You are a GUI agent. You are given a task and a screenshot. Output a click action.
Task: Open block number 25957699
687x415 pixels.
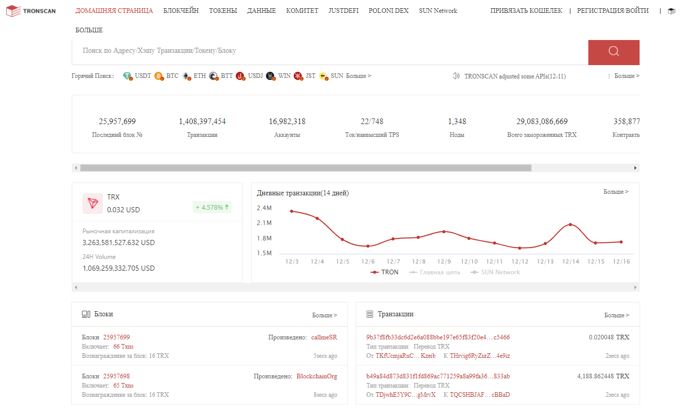tap(116, 337)
